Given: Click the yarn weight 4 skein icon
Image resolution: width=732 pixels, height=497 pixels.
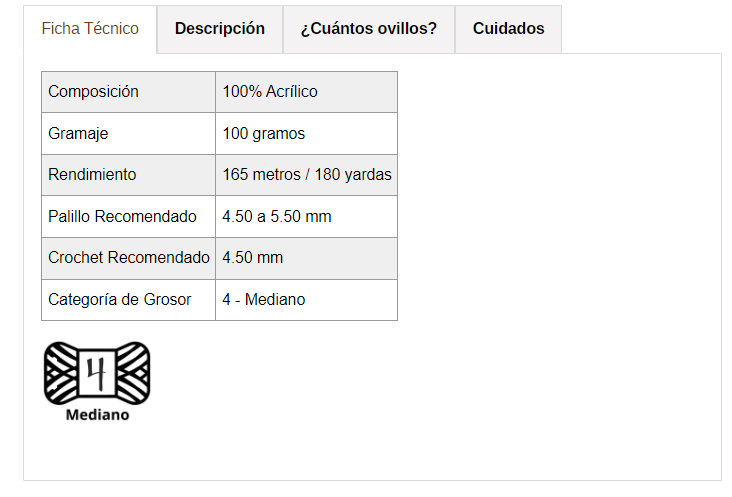Looking at the screenshot, I should tap(97, 373).
